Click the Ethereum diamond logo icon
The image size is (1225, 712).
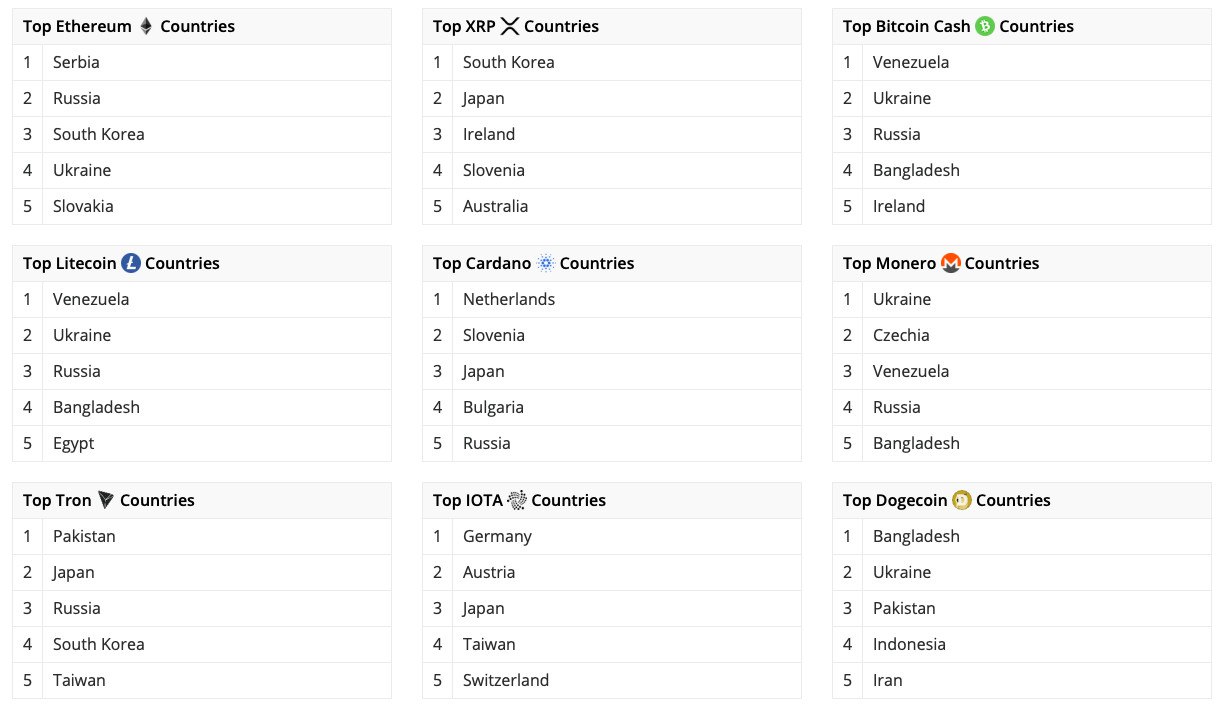pyautogui.click(x=146, y=26)
